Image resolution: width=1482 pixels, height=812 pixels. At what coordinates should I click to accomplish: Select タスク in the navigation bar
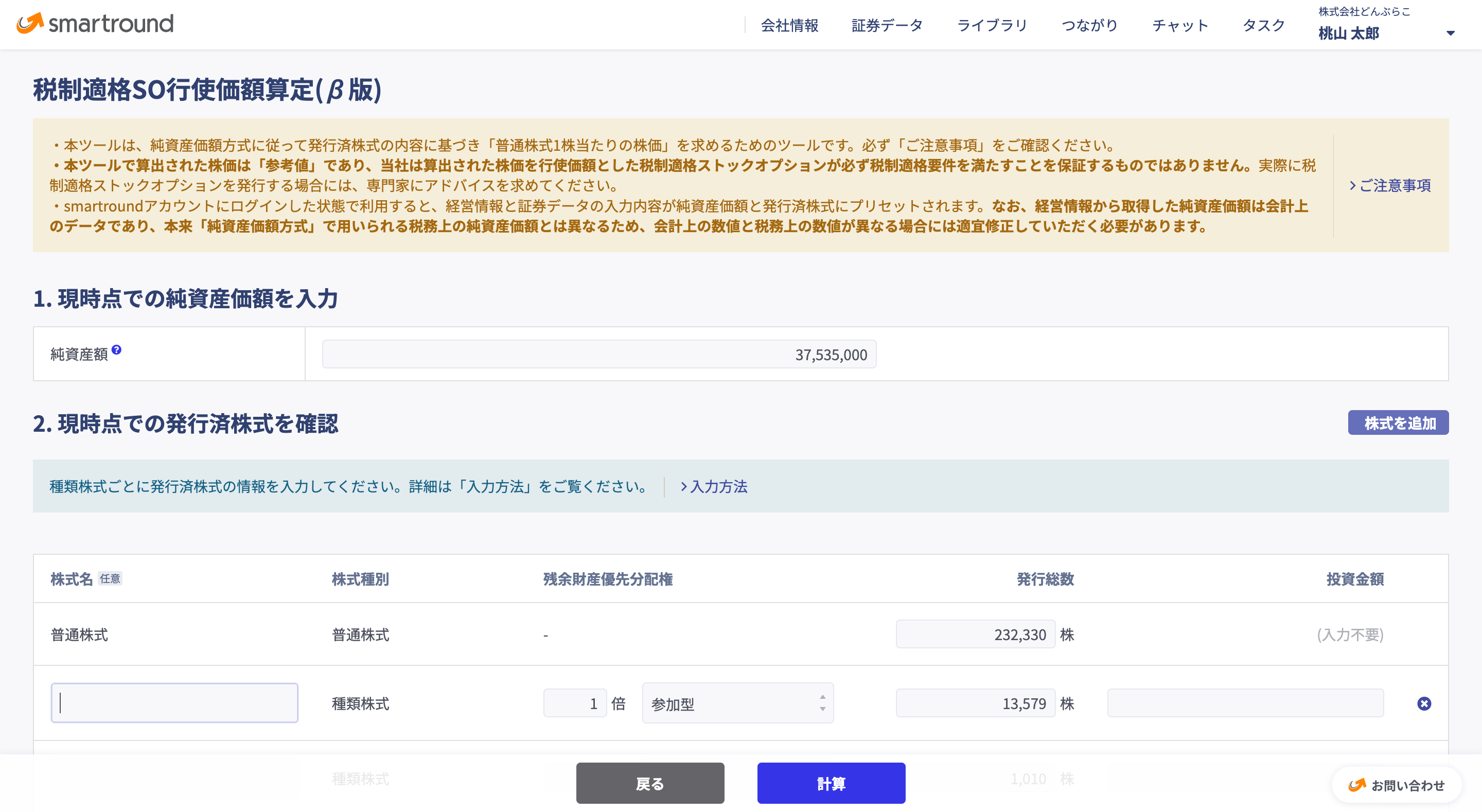click(x=1263, y=25)
